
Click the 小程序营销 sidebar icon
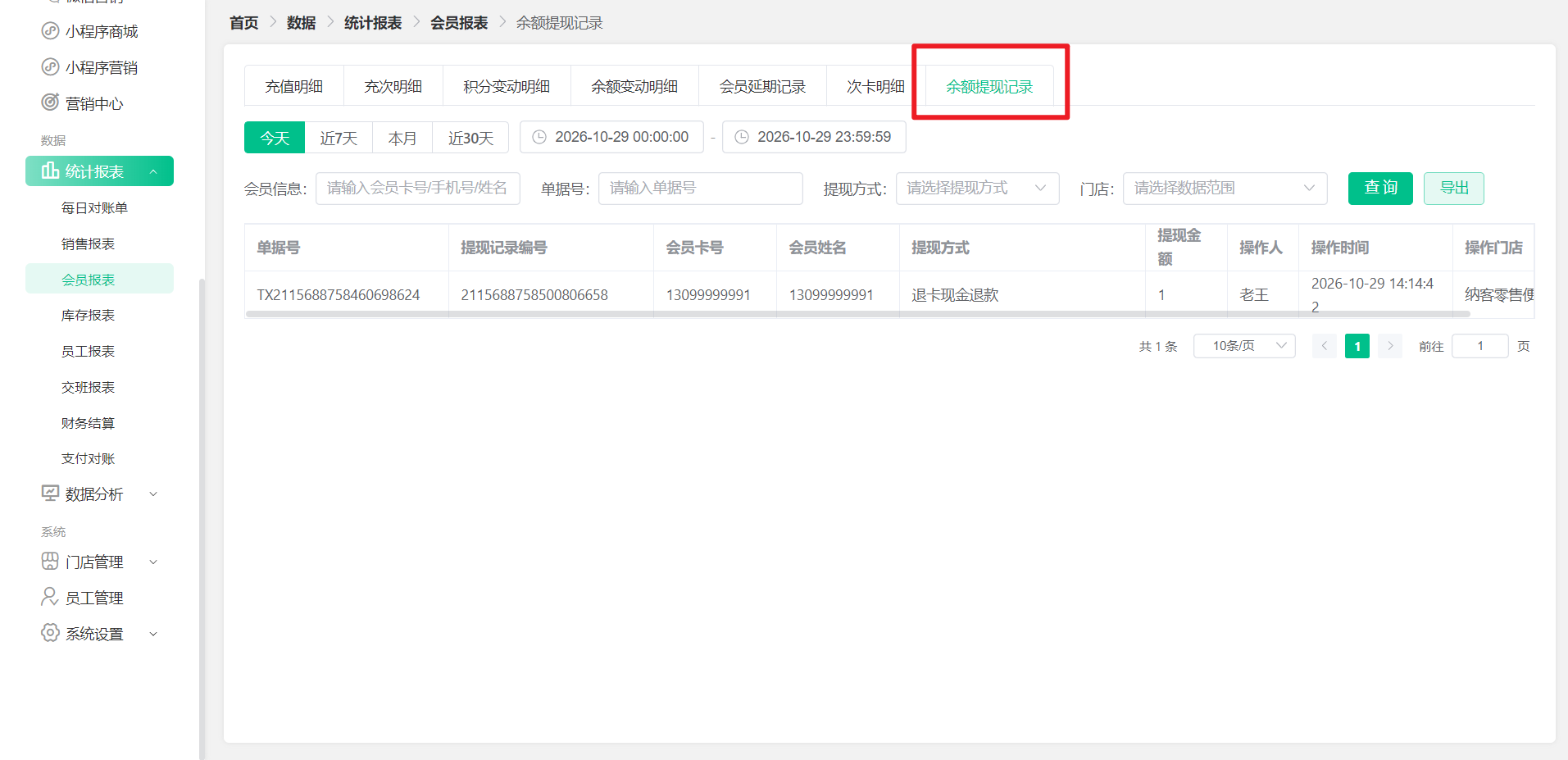pos(50,67)
